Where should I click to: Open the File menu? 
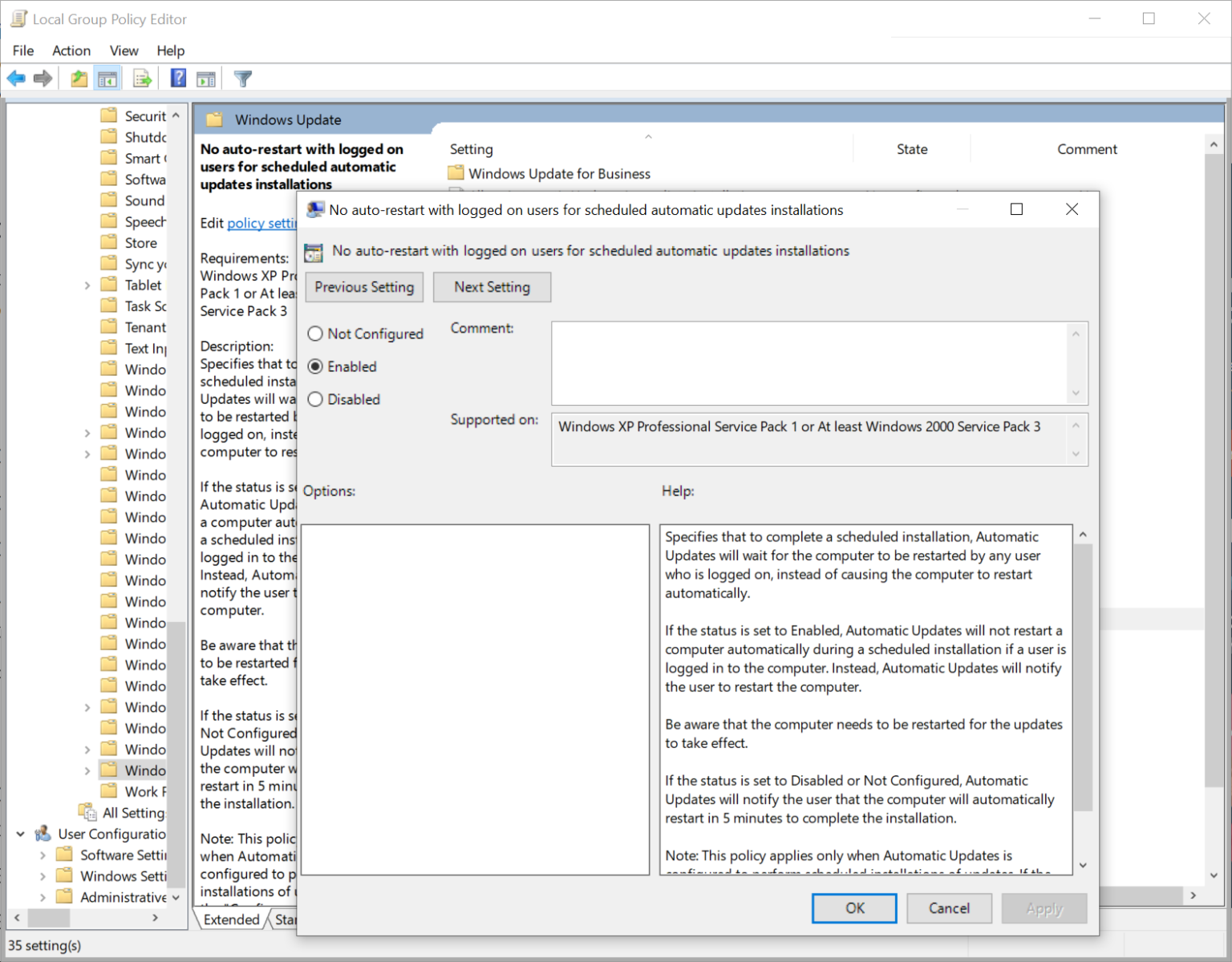[x=23, y=51]
